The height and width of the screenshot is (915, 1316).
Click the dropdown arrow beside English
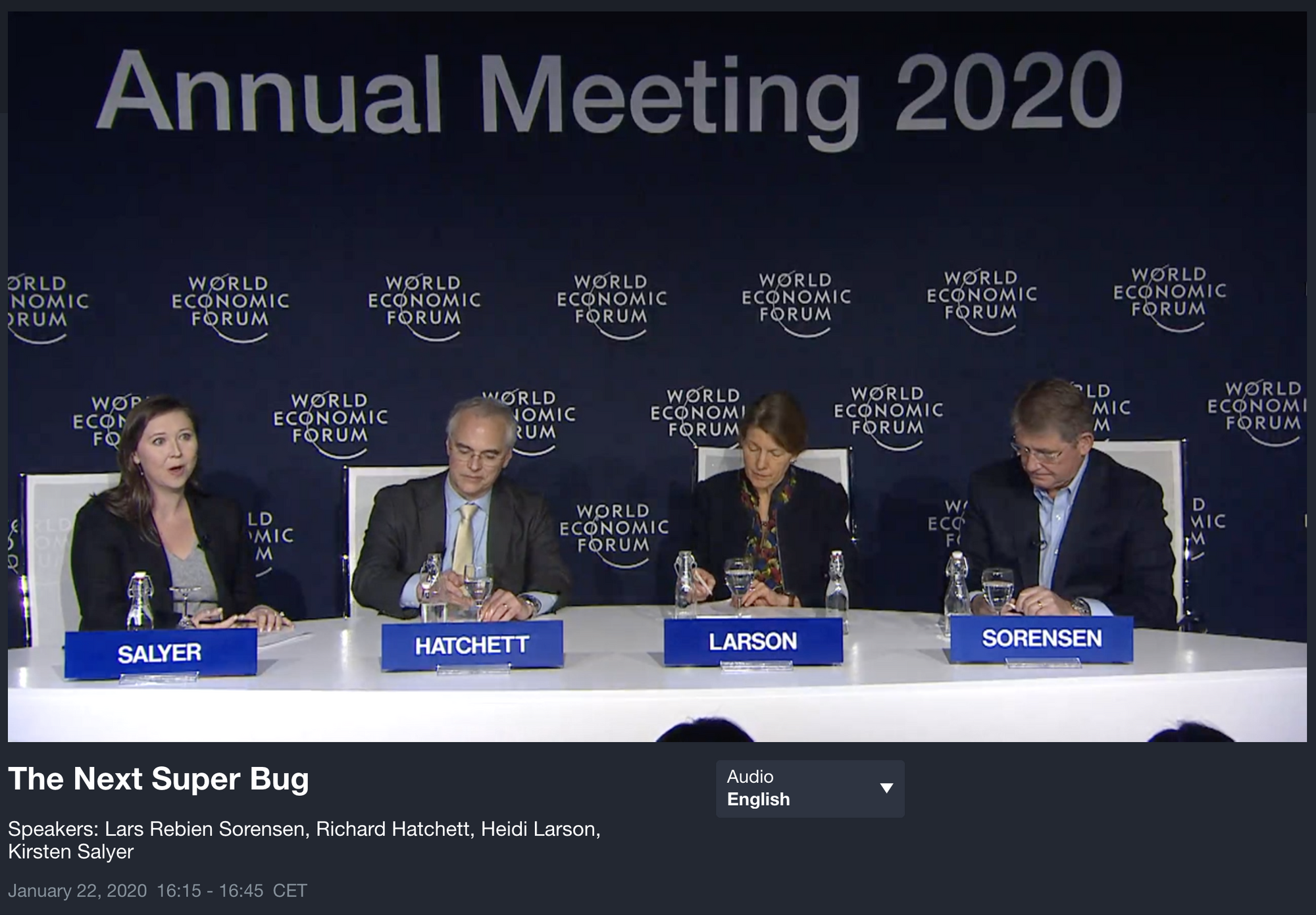pyautogui.click(x=886, y=788)
